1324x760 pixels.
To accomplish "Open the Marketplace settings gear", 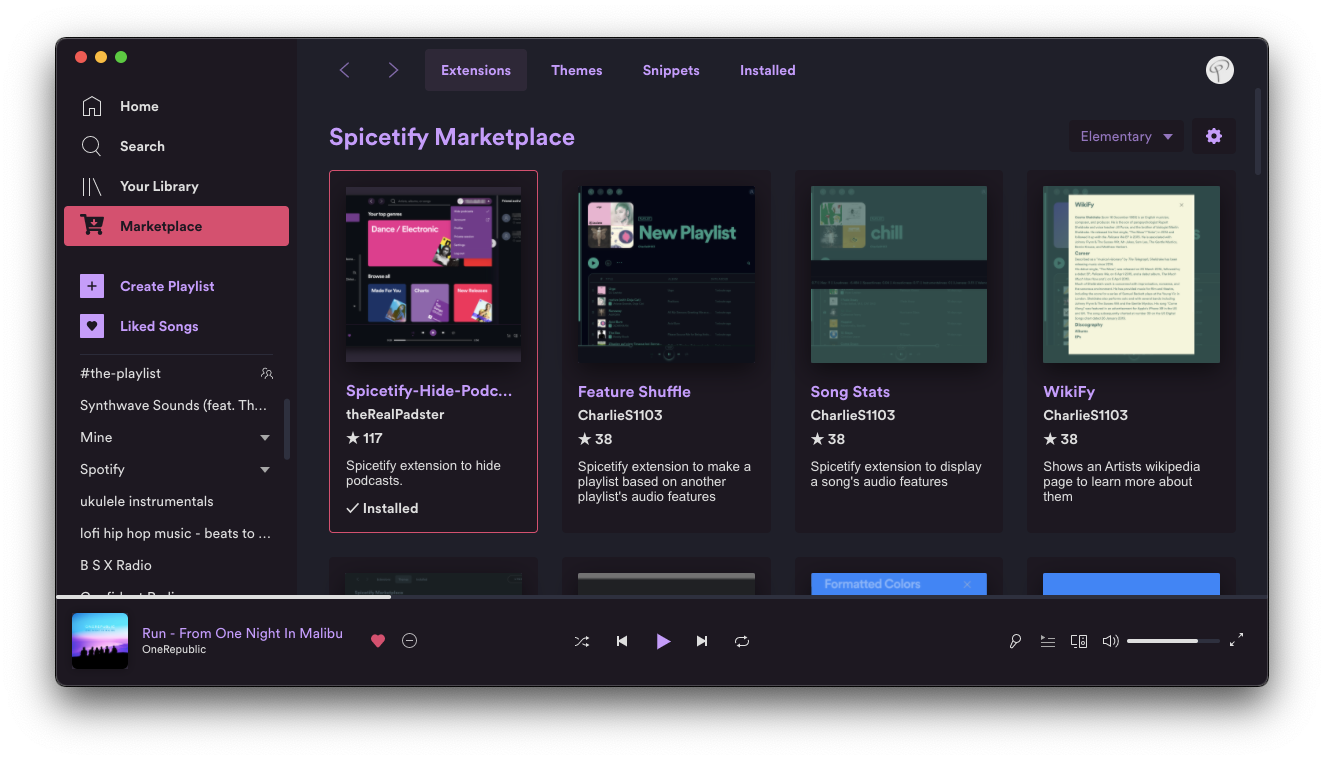I will point(1213,137).
